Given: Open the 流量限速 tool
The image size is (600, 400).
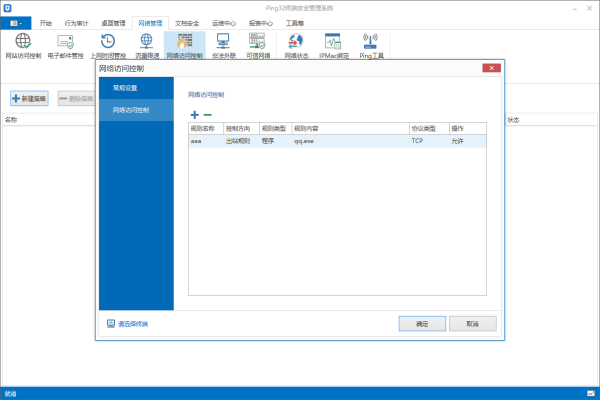Looking at the screenshot, I should (x=146, y=44).
